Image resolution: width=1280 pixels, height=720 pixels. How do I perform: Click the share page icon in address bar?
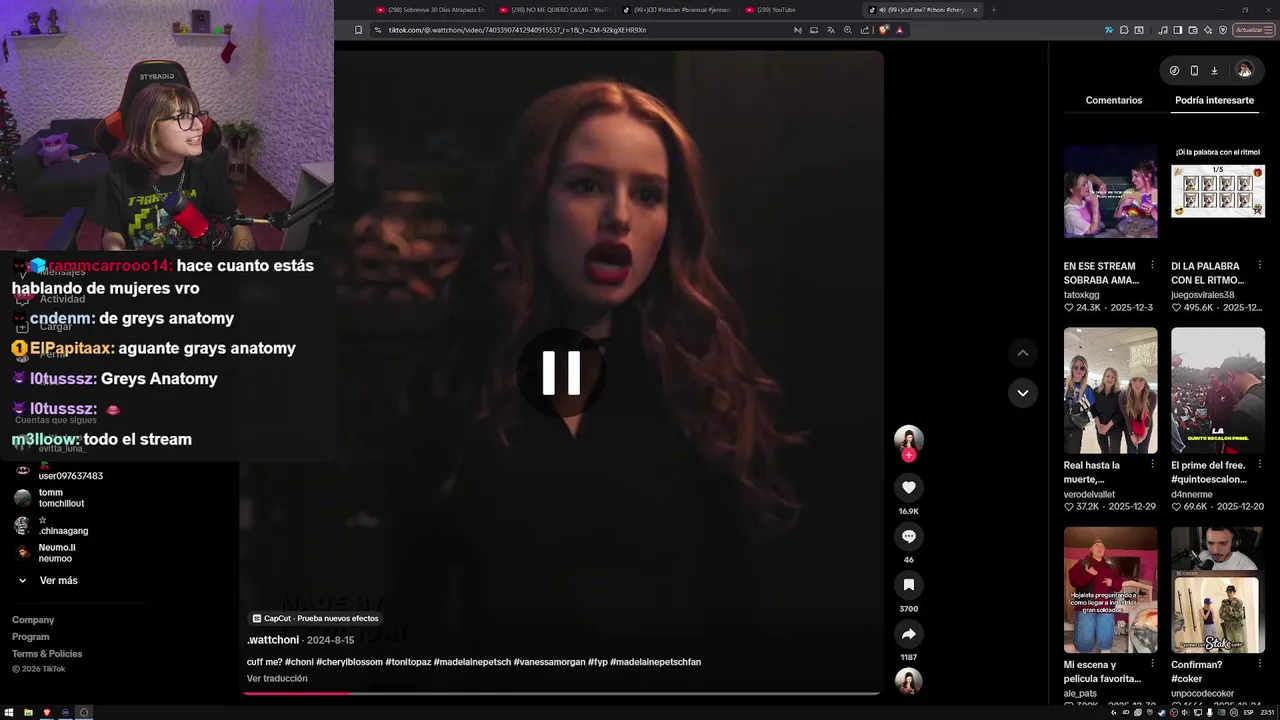tap(865, 30)
